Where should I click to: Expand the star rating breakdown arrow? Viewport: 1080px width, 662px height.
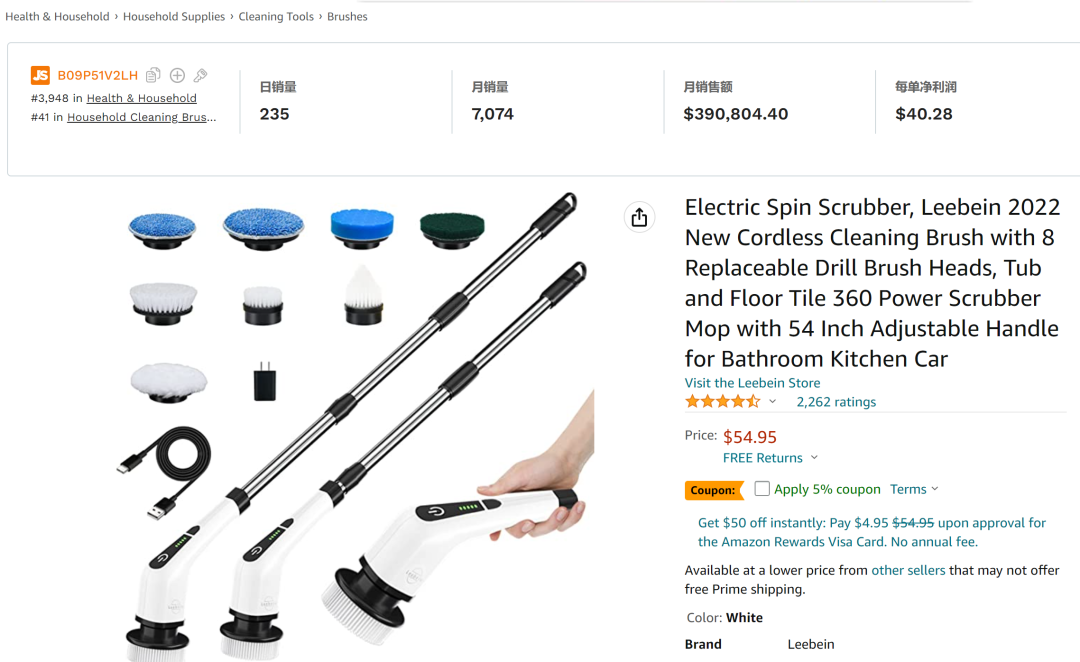pyautogui.click(x=772, y=402)
